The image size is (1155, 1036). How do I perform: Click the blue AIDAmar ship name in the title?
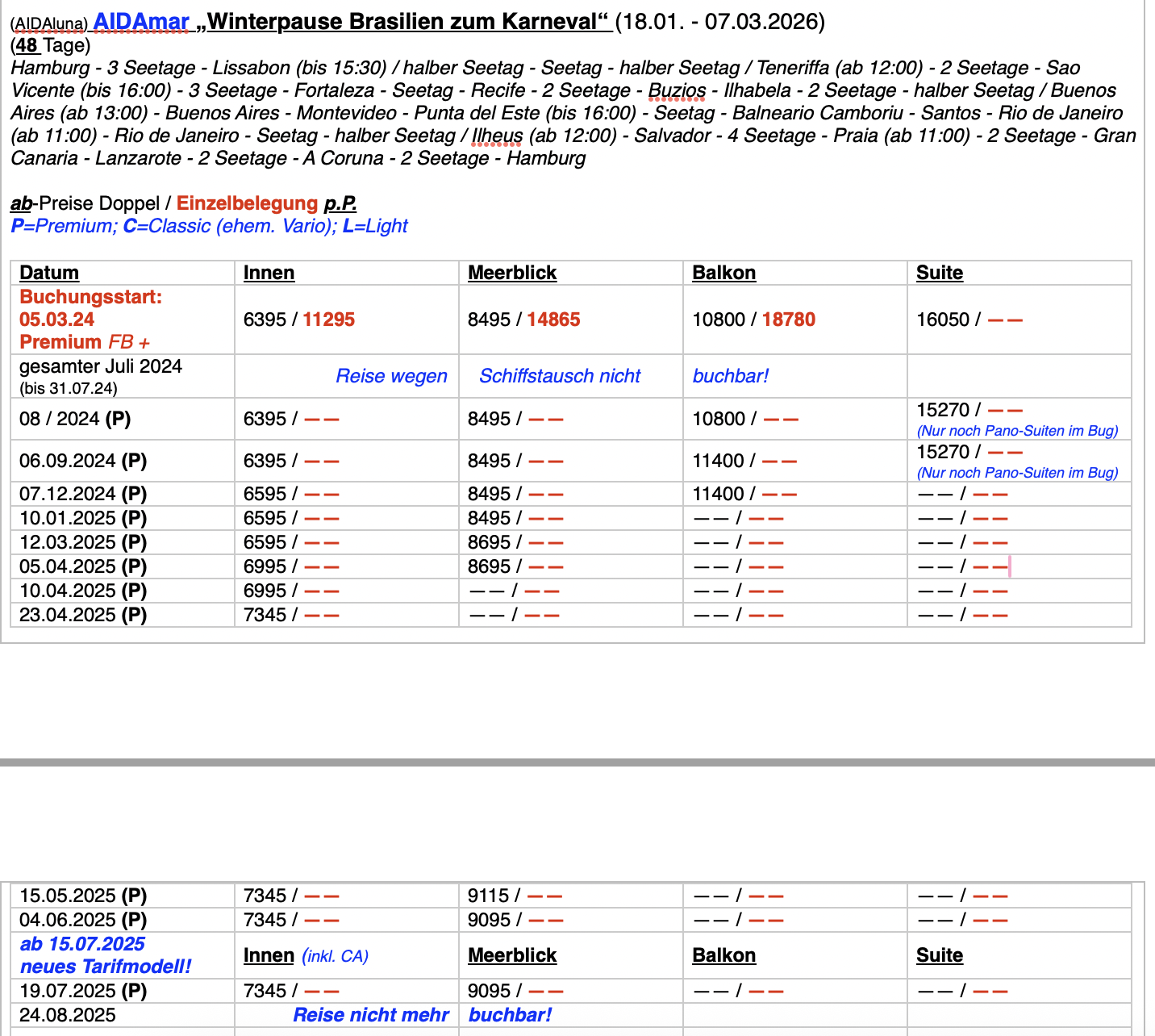pyautogui.click(x=141, y=21)
